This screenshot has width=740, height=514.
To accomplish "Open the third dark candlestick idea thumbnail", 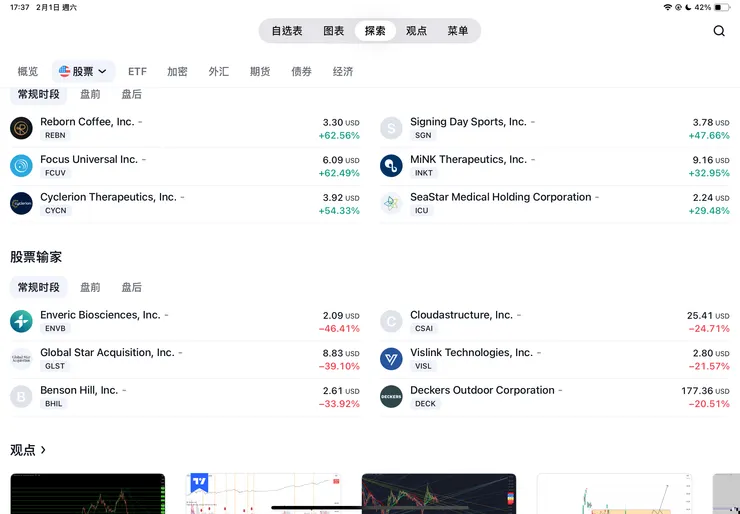I will pos(439,494).
